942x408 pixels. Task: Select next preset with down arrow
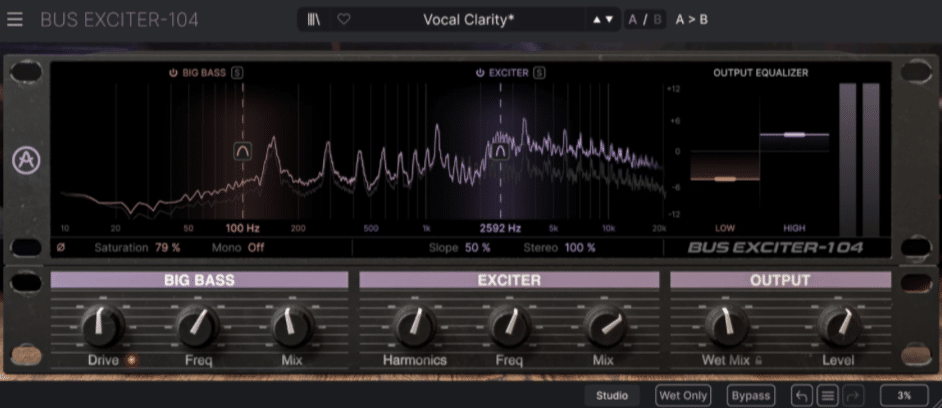[x=609, y=19]
